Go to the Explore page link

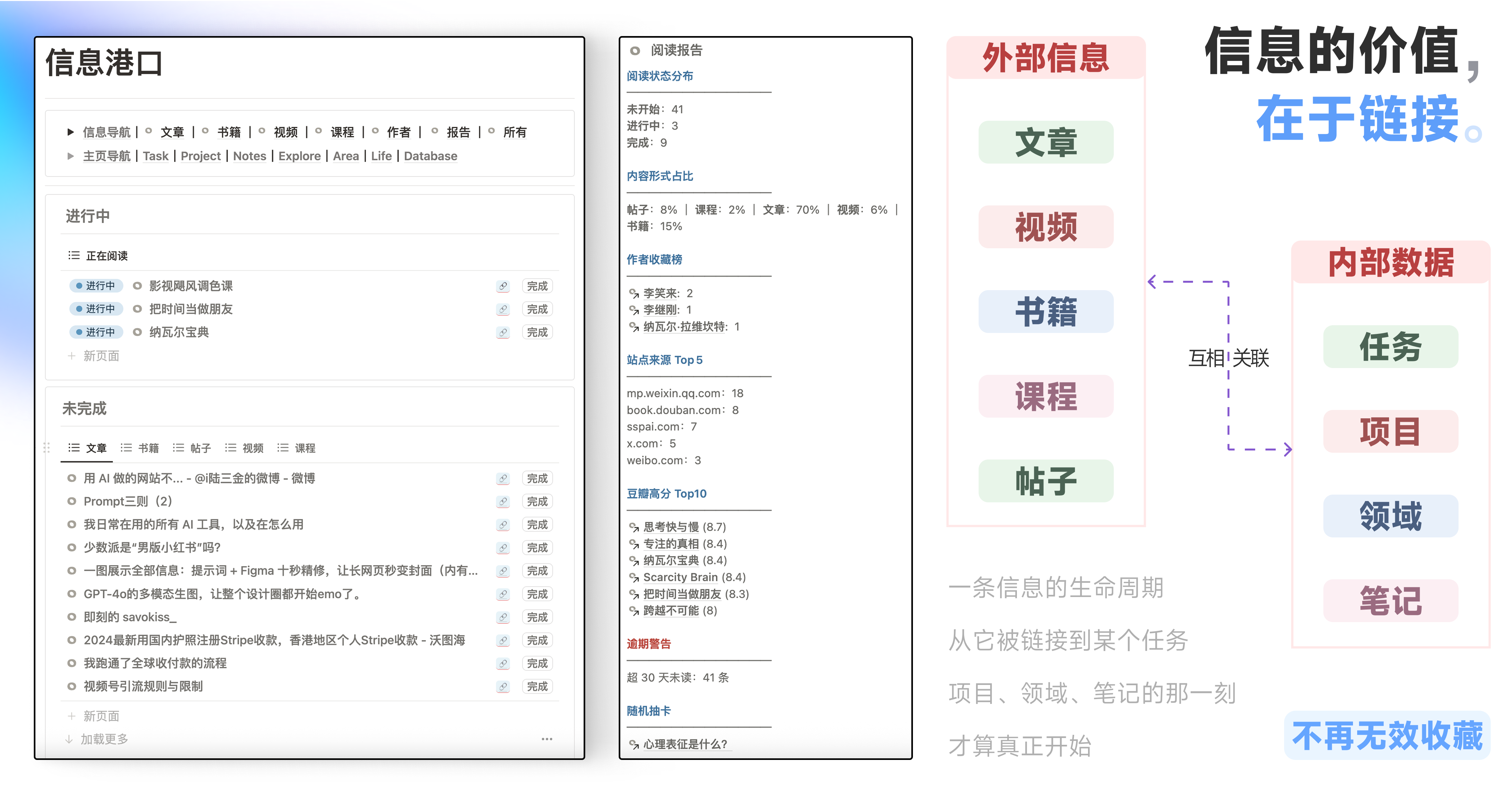click(x=299, y=156)
